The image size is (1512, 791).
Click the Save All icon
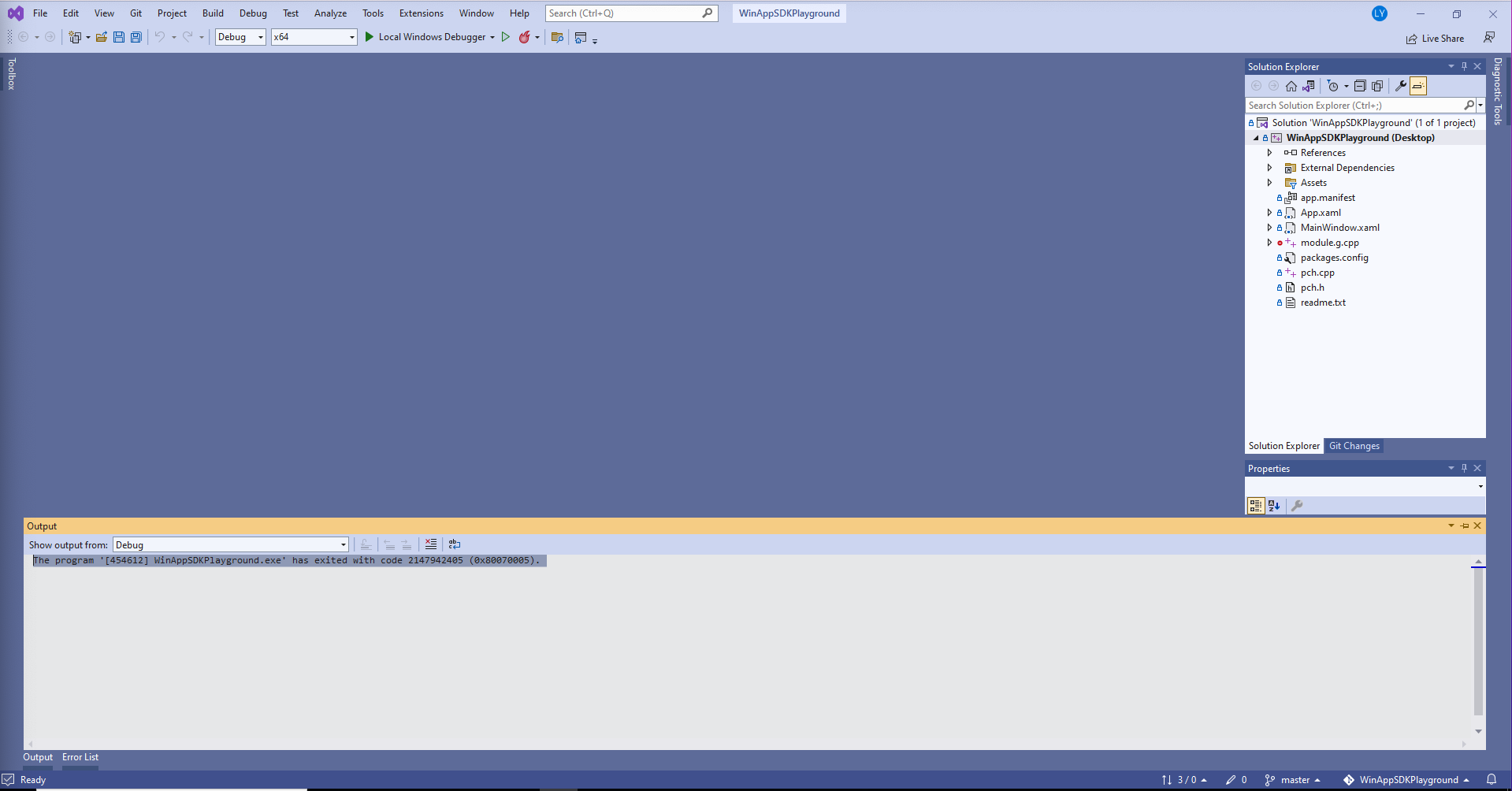136,37
